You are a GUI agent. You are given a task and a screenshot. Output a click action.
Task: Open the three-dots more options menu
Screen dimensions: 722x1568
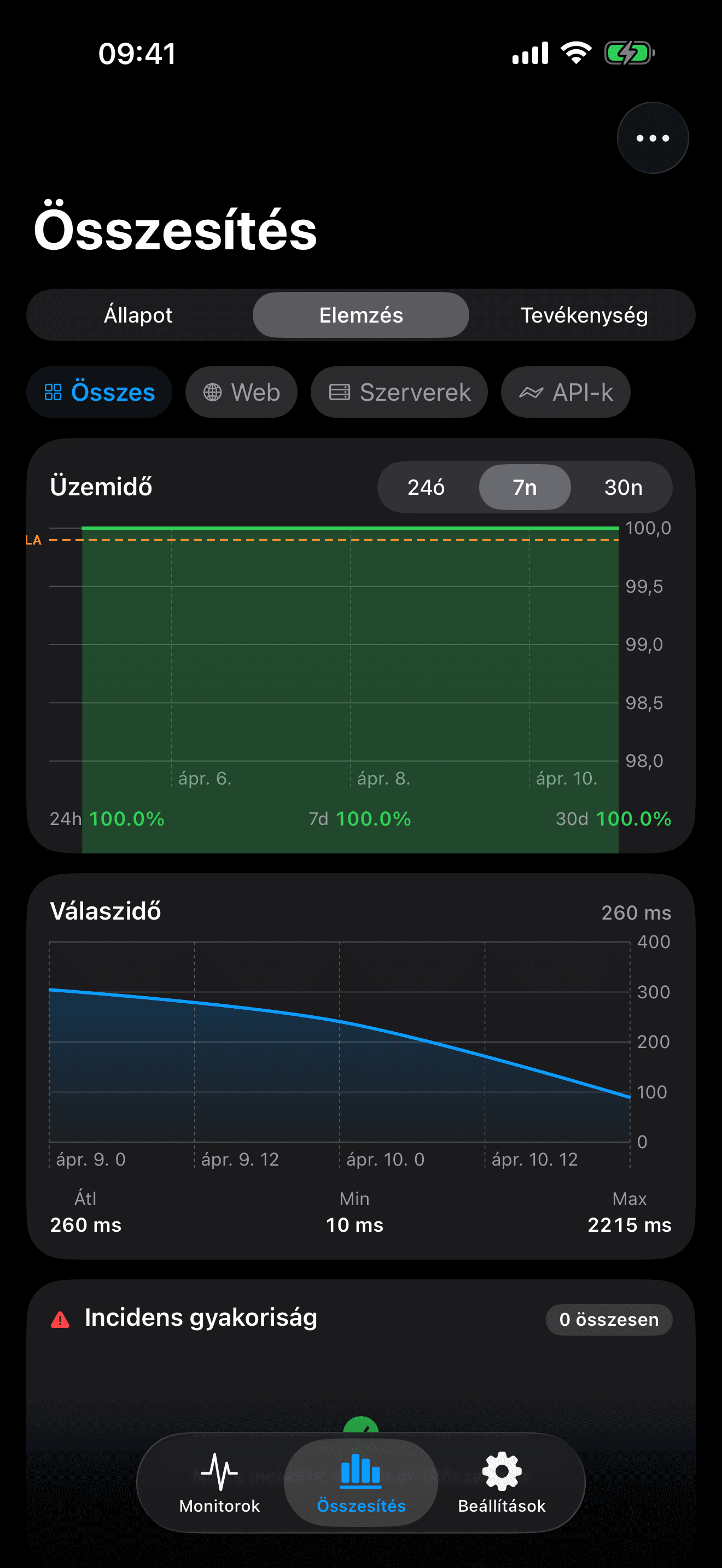coord(653,138)
